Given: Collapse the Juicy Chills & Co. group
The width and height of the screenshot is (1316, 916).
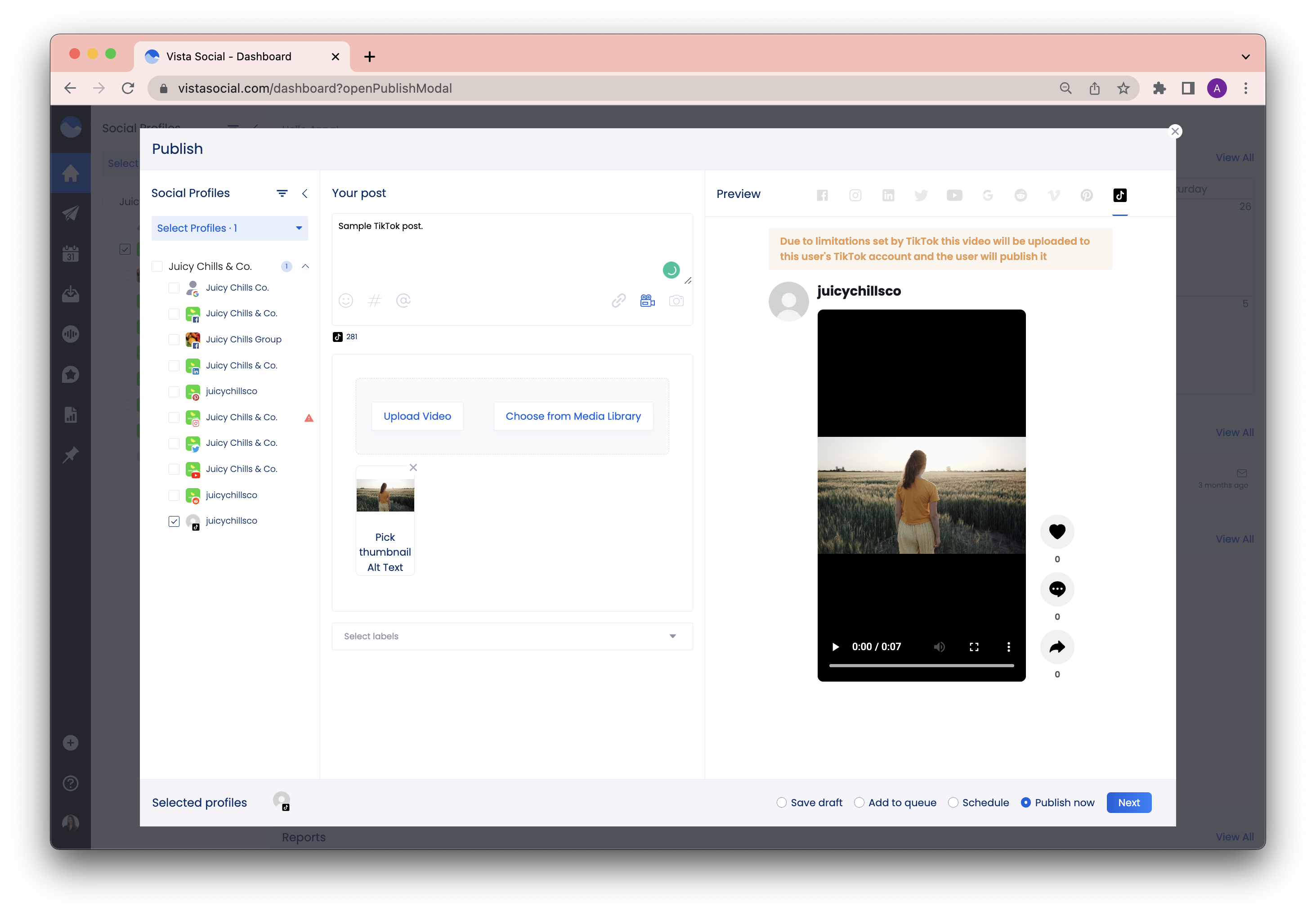Looking at the screenshot, I should click(x=305, y=266).
